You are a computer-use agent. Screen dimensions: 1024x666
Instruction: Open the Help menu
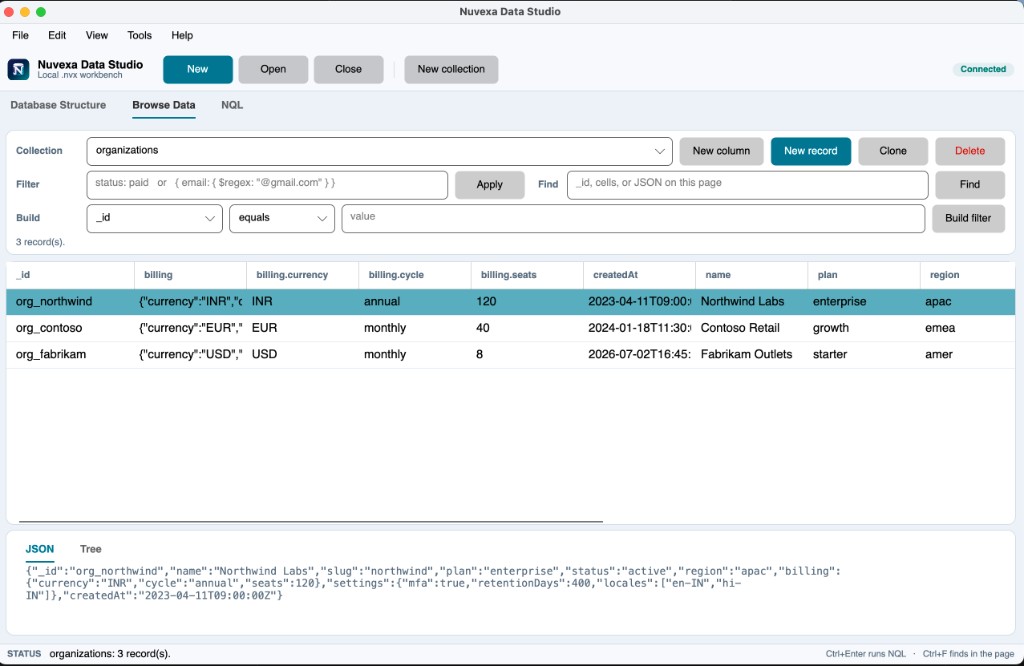182,35
